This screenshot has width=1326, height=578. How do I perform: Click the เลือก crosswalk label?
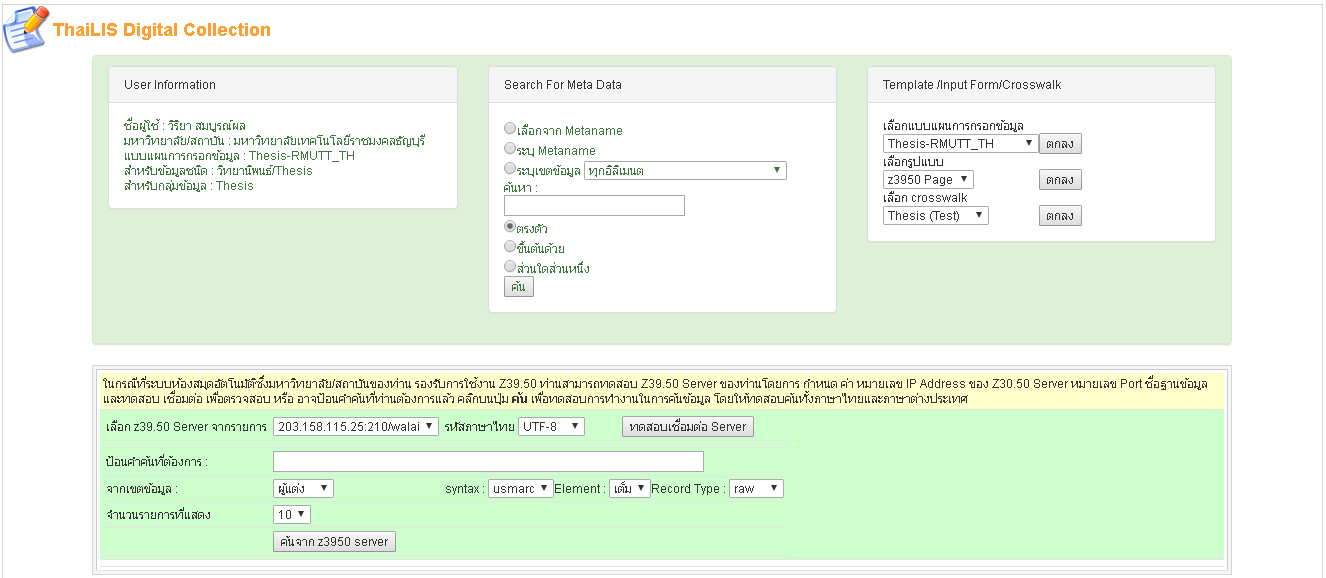[925, 198]
